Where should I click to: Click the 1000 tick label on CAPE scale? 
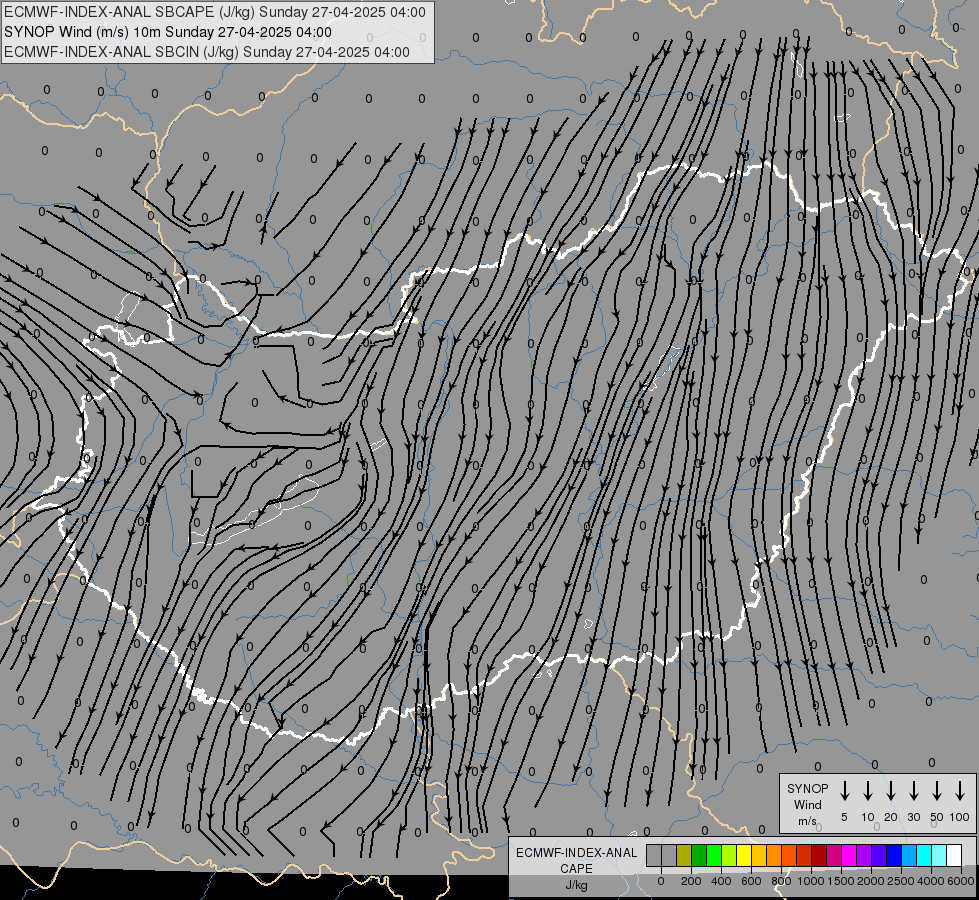pyautogui.click(x=811, y=881)
